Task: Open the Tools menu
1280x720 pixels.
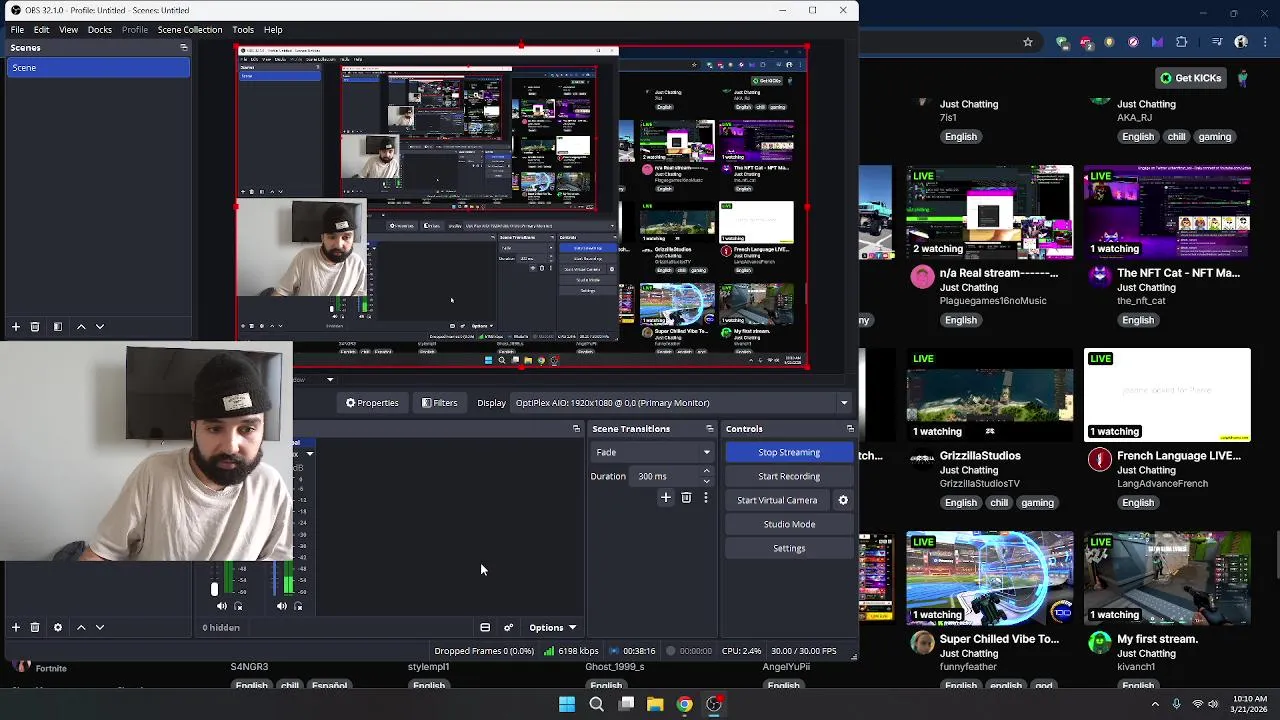Action: click(243, 30)
